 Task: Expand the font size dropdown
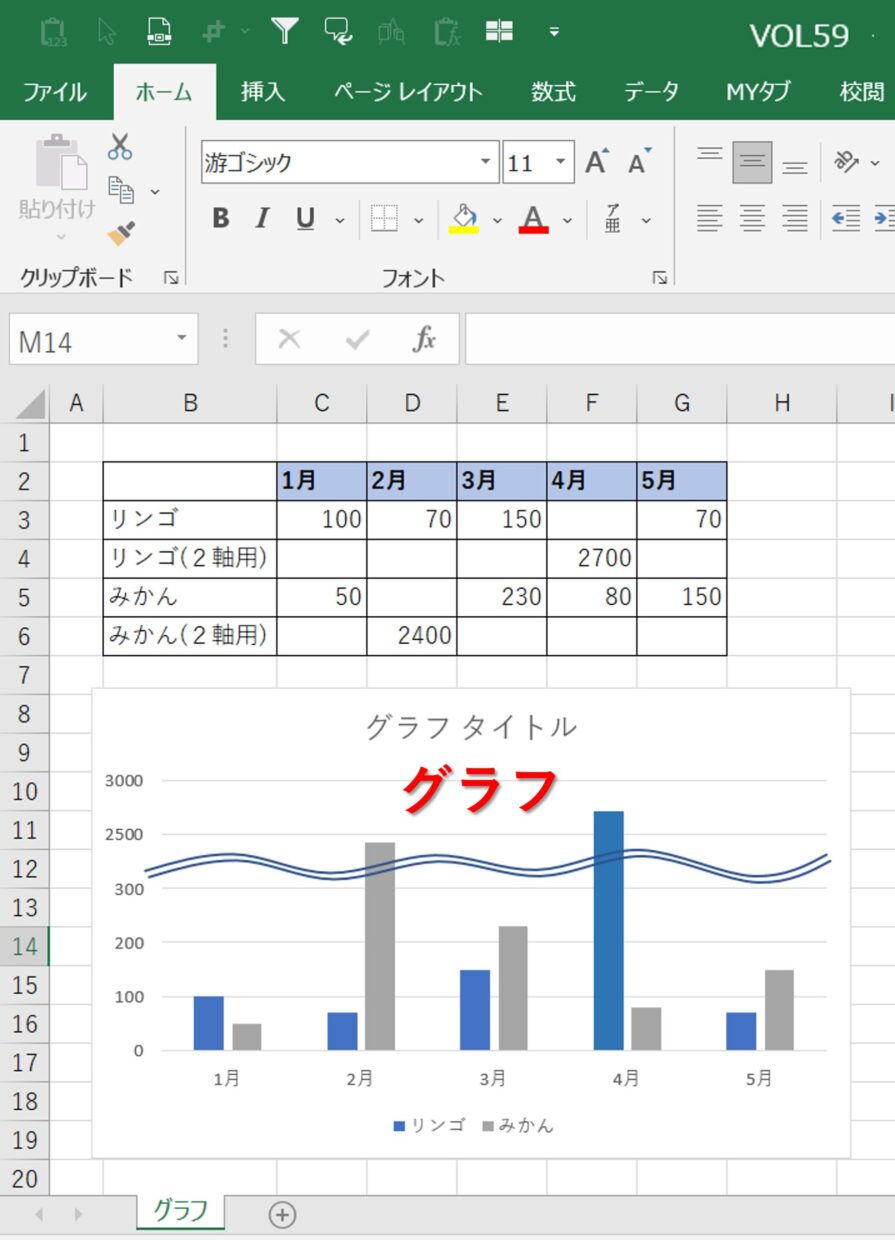[560, 162]
